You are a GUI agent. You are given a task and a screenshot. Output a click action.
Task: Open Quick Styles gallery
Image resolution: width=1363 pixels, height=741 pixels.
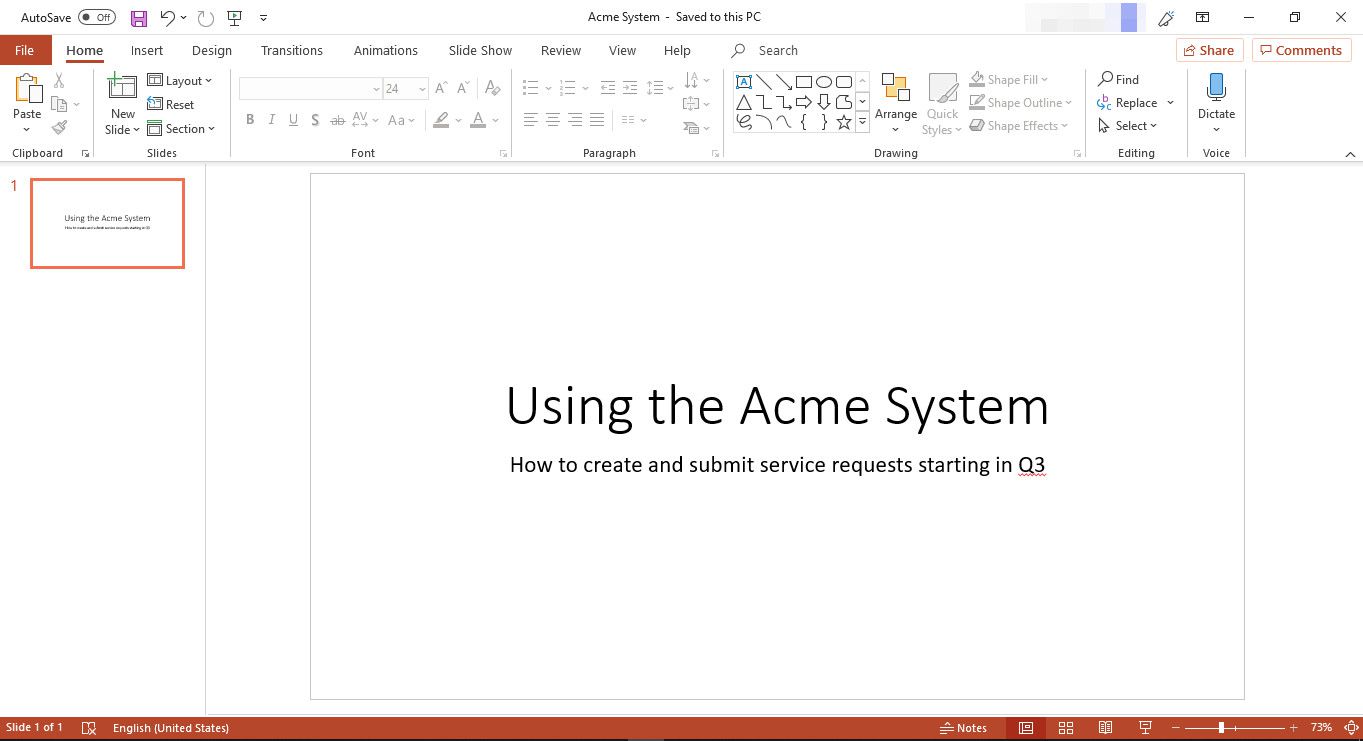click(942, 103)
